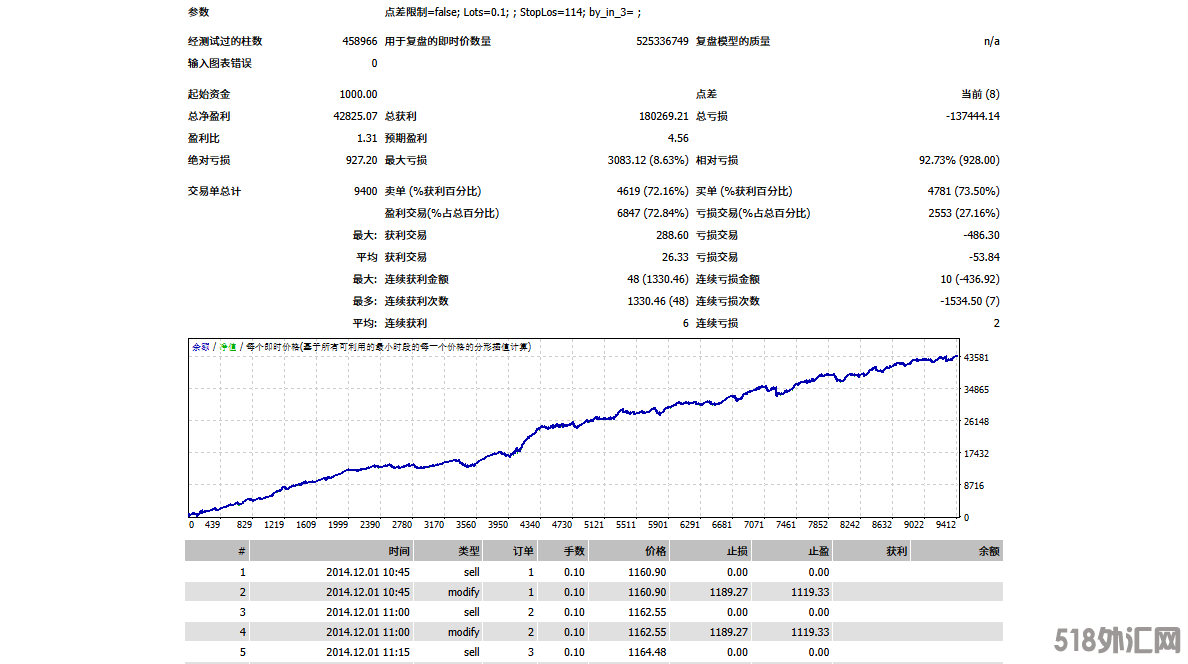The image size is (1188, 664).
Task: Select the time cell 2014.12.01 11:15
Action: [x=367, y=652]
